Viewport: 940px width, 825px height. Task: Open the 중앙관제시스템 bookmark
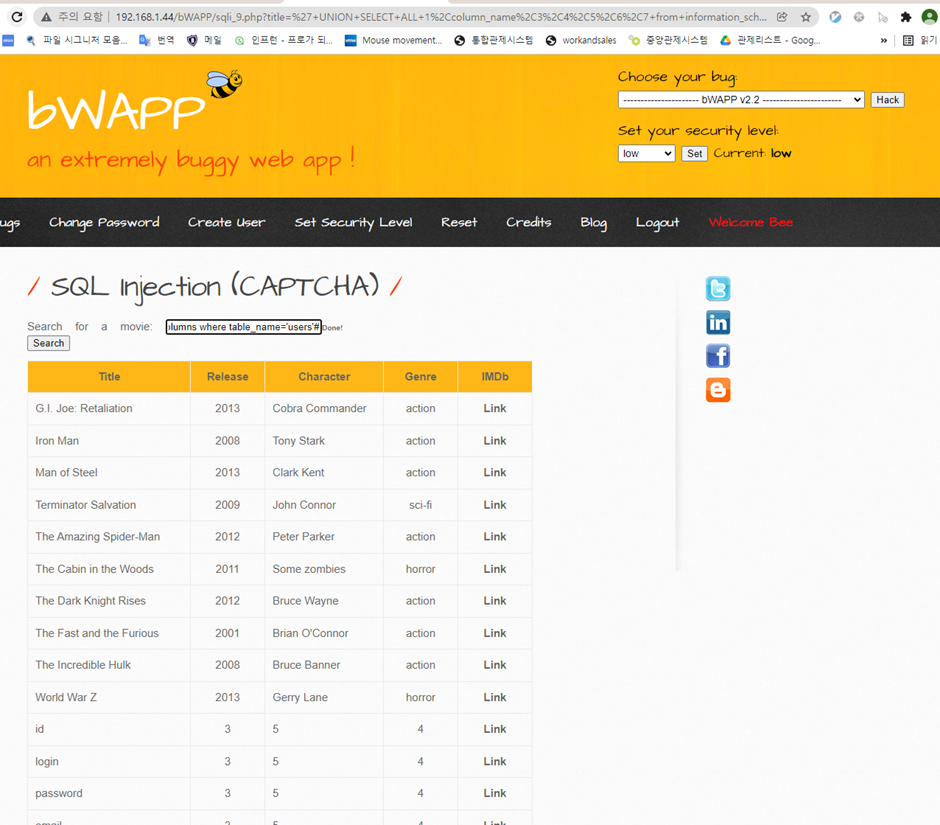point(668,40)
